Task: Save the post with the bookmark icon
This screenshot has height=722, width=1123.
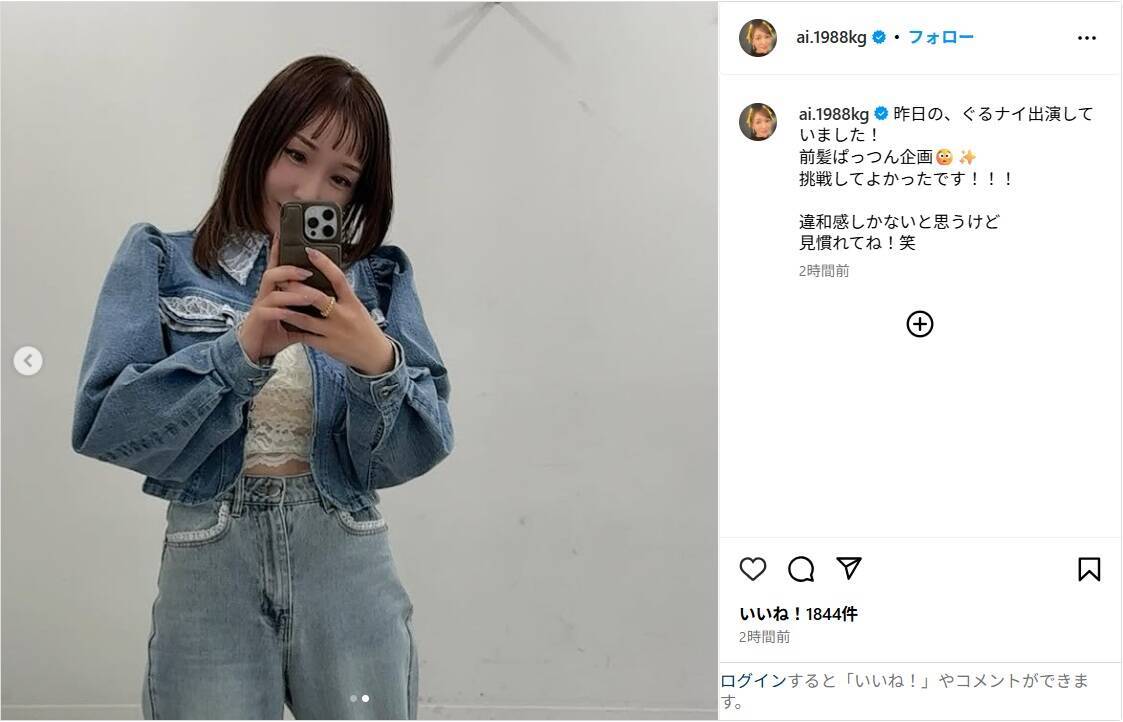Action: [1089, 569]
